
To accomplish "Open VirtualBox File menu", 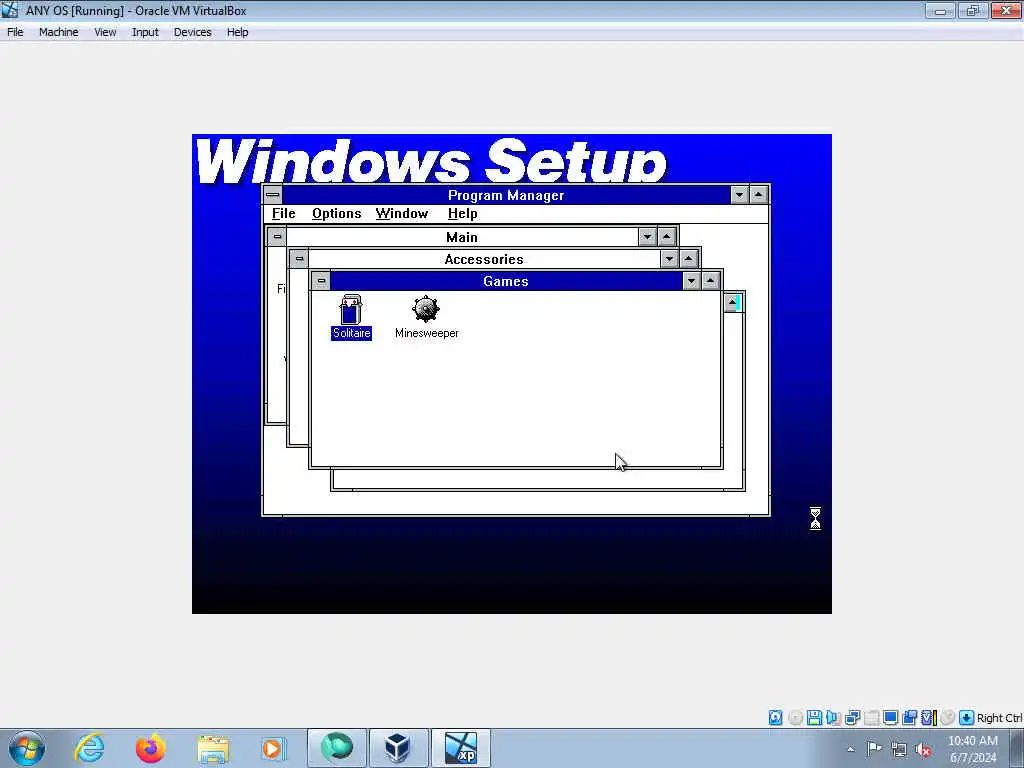I will pos(15,32).
